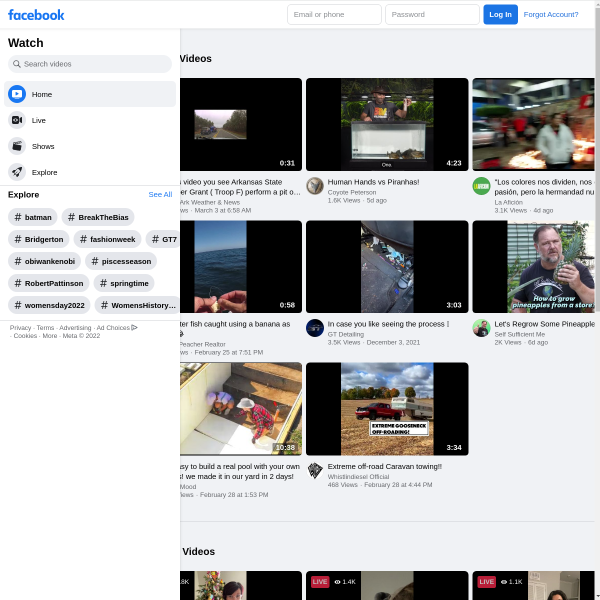Open the Home watch icon
The height and width of the screenshot is (600, 600).
(x=17, y=94)
